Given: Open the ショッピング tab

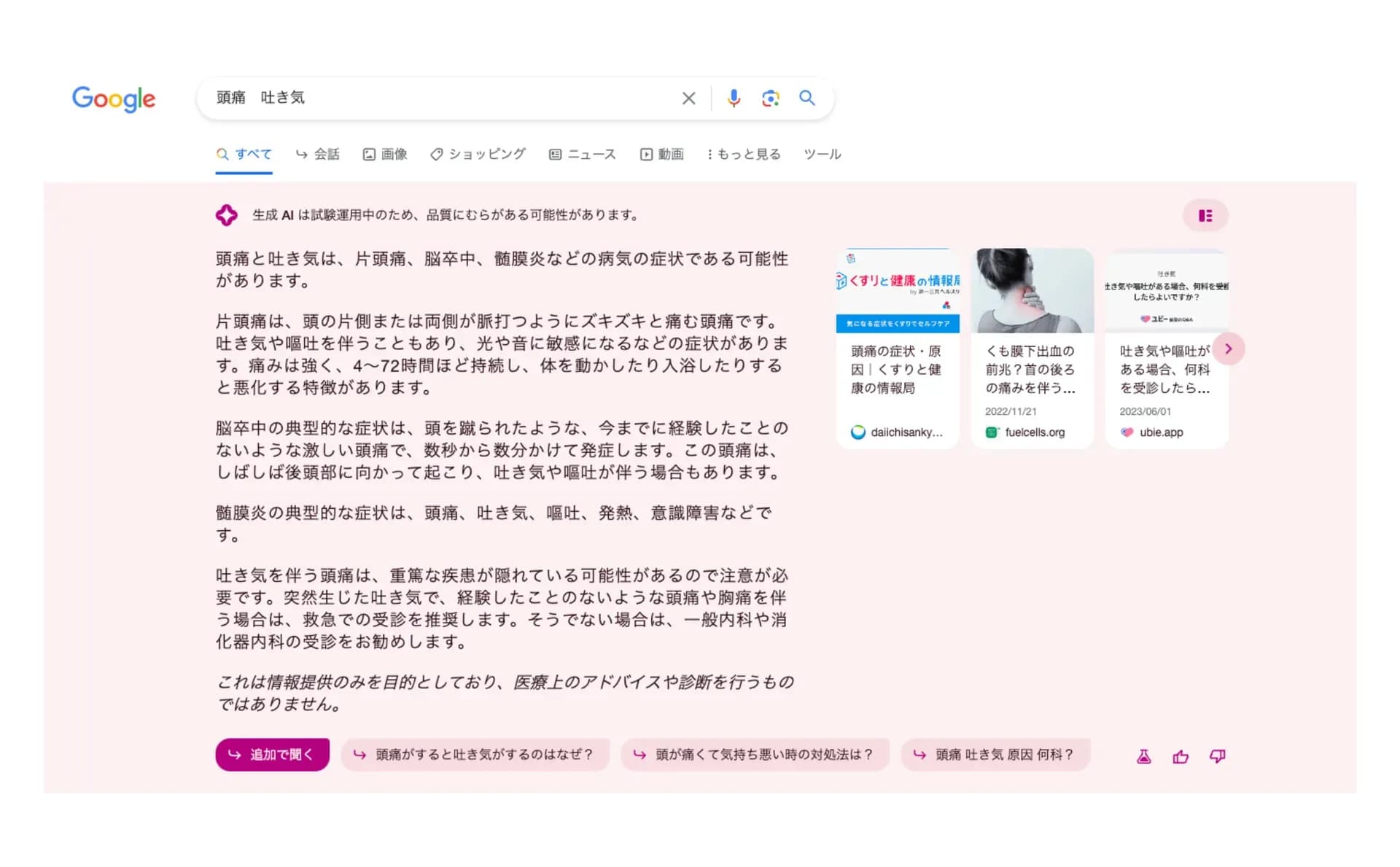Looking at the screenshot, I should coord(478,154).
